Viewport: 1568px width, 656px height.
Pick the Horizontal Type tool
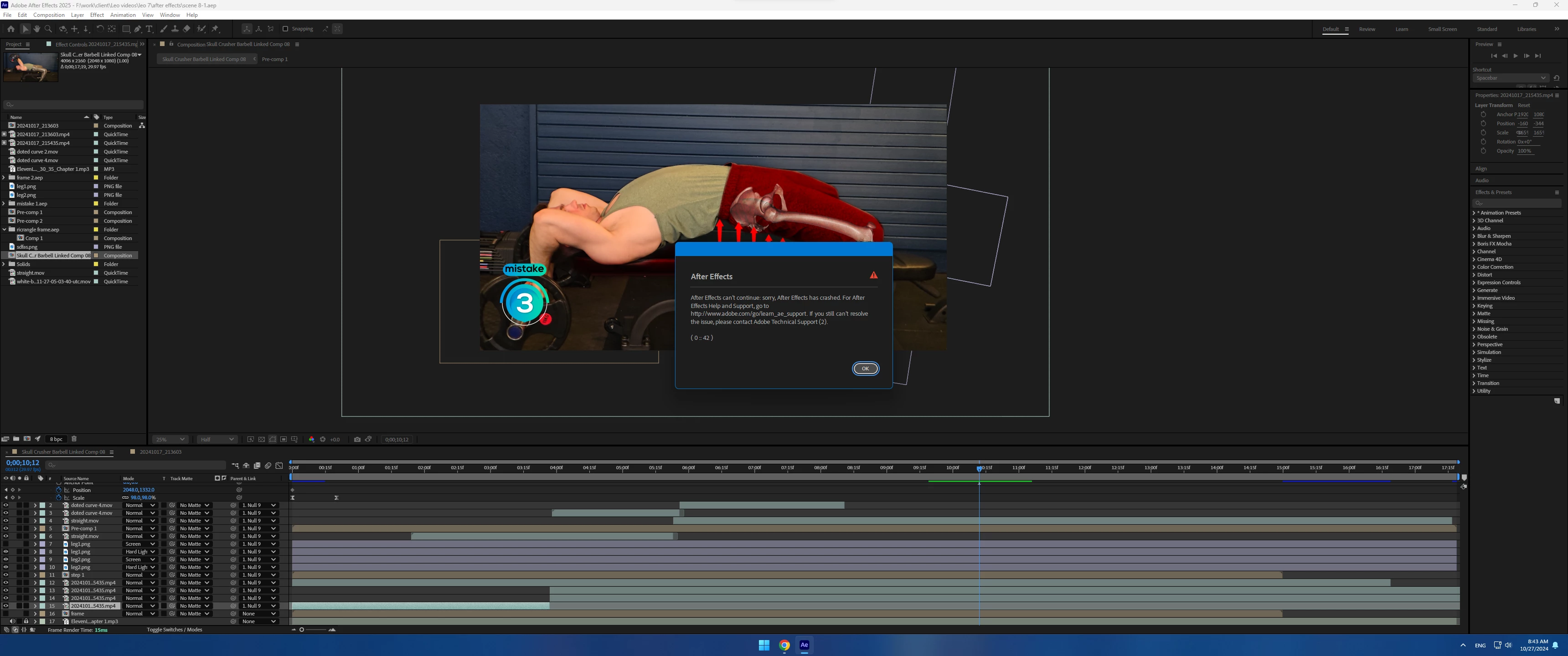149,29
